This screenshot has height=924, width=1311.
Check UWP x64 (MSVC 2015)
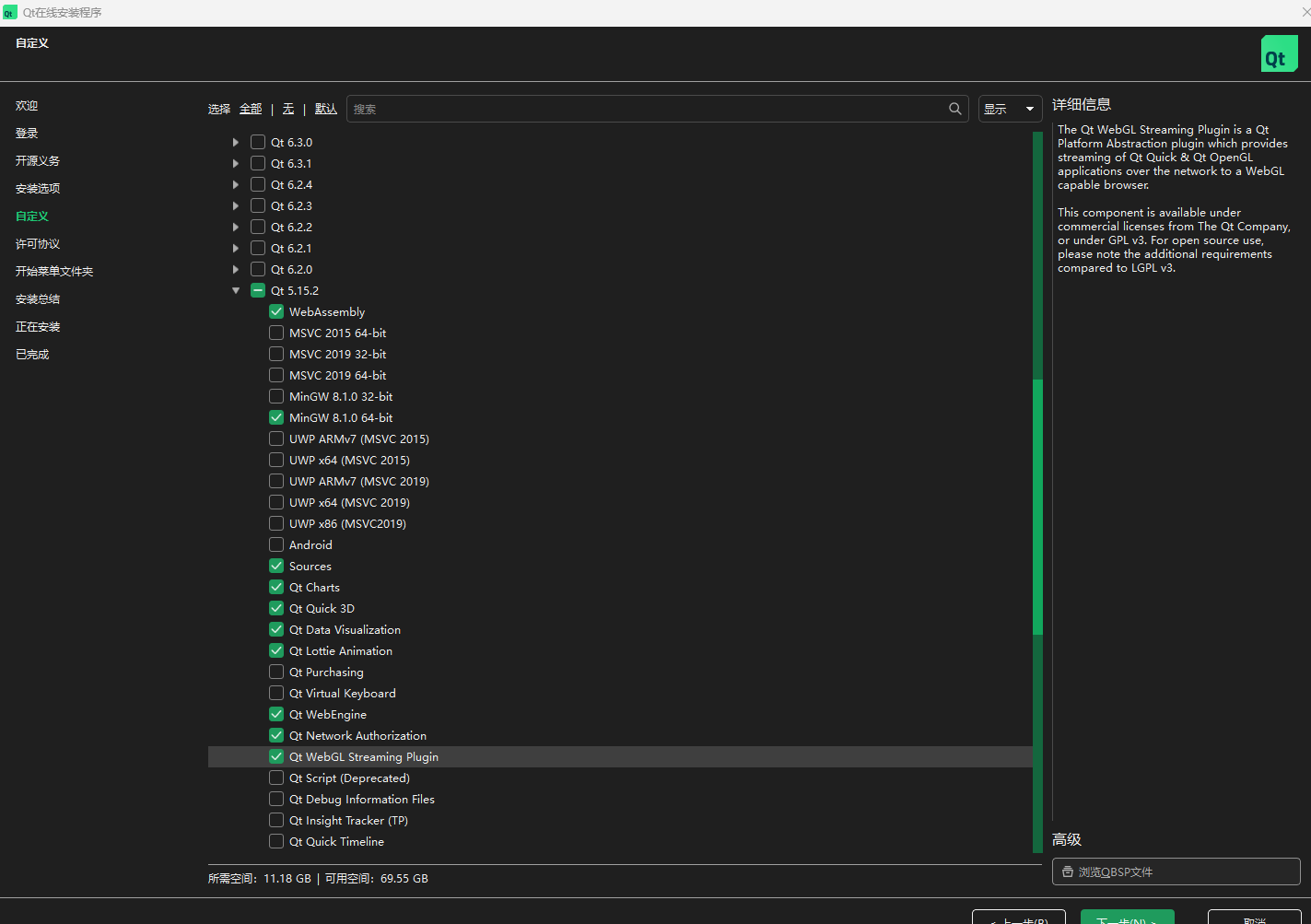(x=276, y=460)
